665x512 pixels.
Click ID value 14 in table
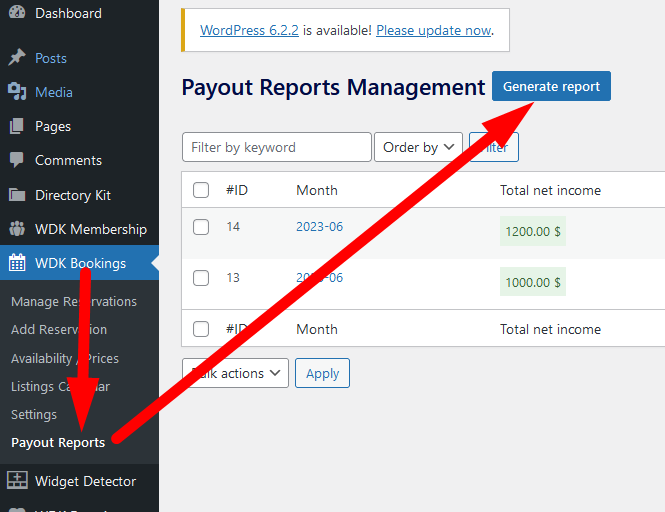[x=233, y=227]
